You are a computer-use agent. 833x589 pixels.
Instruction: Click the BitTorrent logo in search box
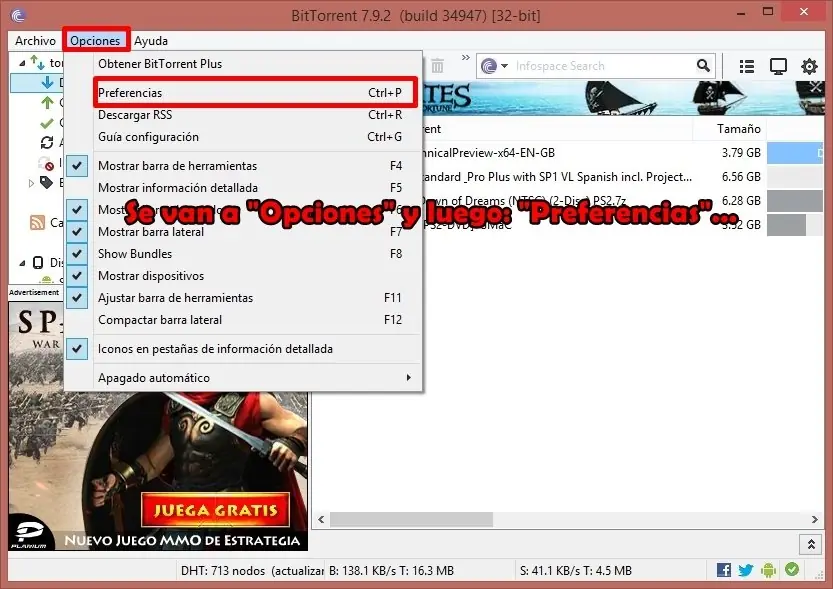[x=489, y=66]
